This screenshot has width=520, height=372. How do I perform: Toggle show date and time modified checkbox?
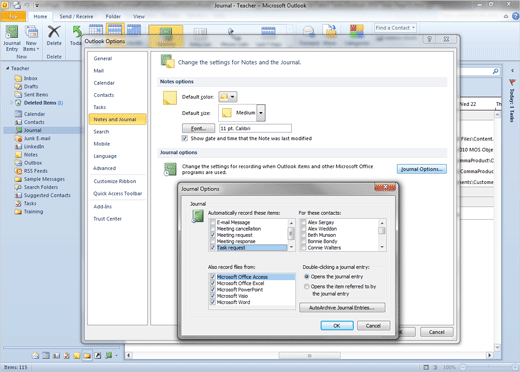click(x=184, y=138)
